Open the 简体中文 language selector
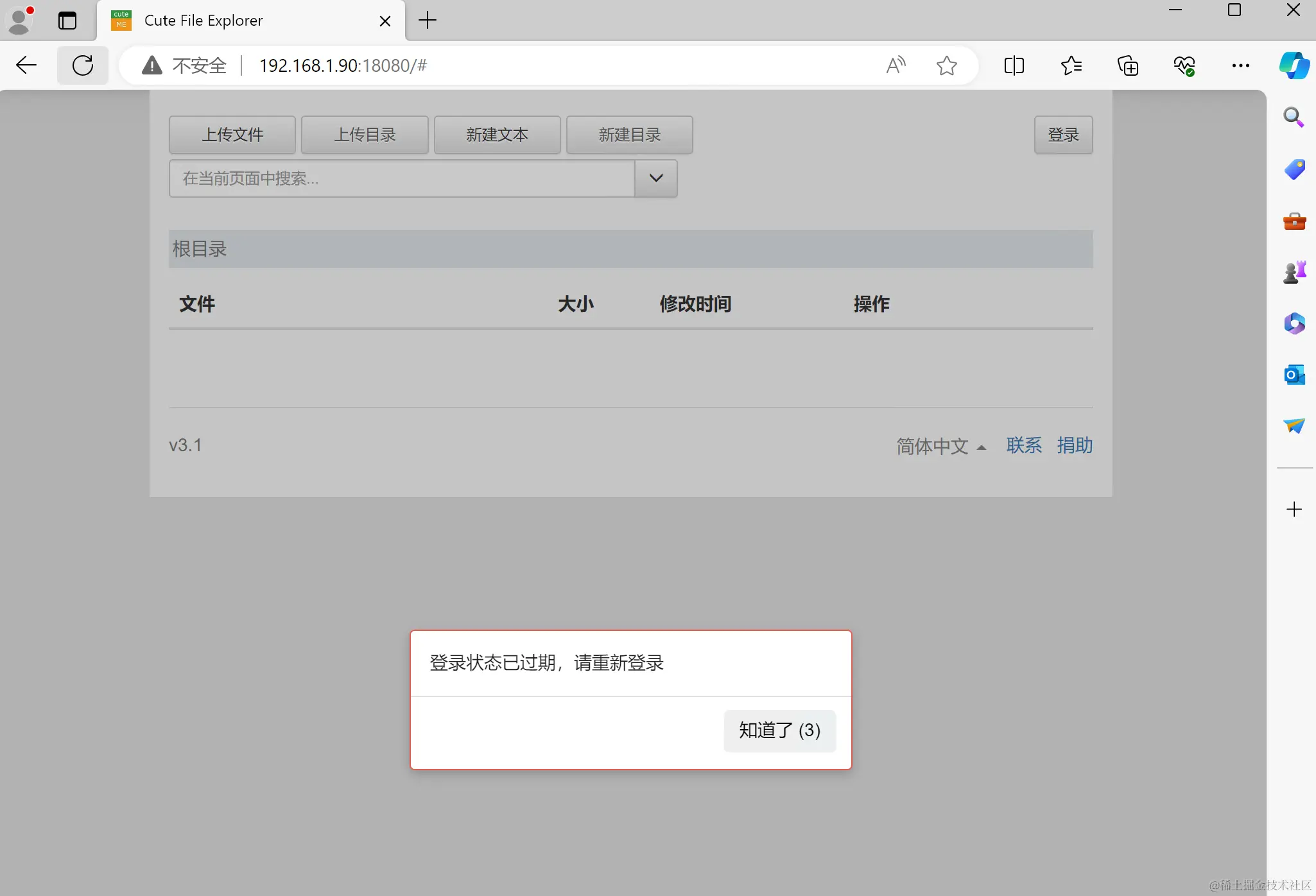This screenshot has width=1316, height=896. coord(940,446)
